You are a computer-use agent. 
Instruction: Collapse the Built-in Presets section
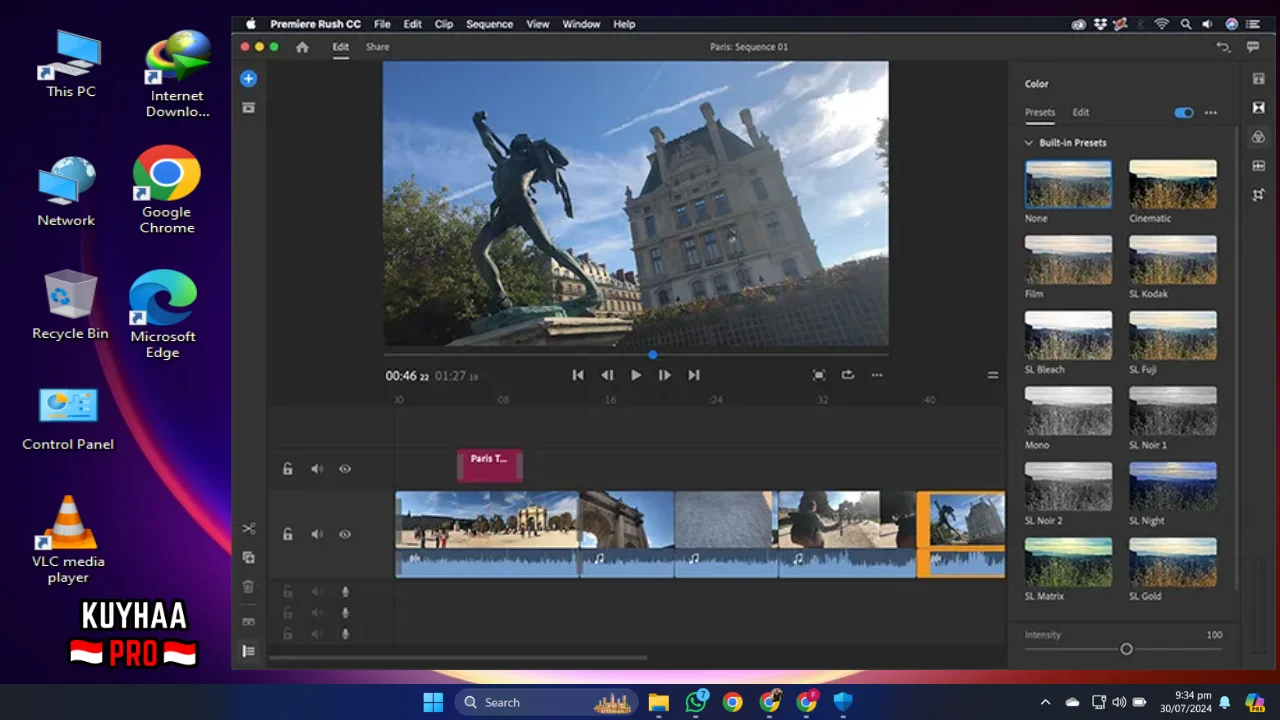[x=1028, y=143]
